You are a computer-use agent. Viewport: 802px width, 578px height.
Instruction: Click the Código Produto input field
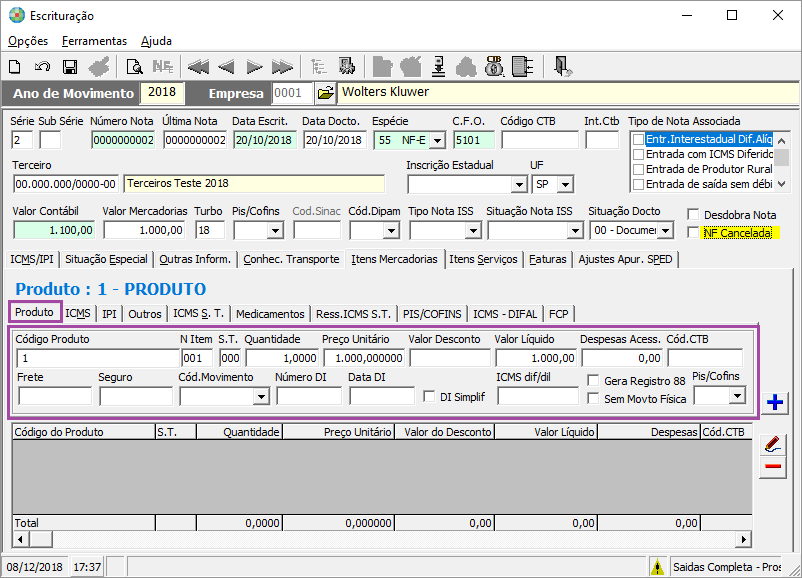(98, 358)
